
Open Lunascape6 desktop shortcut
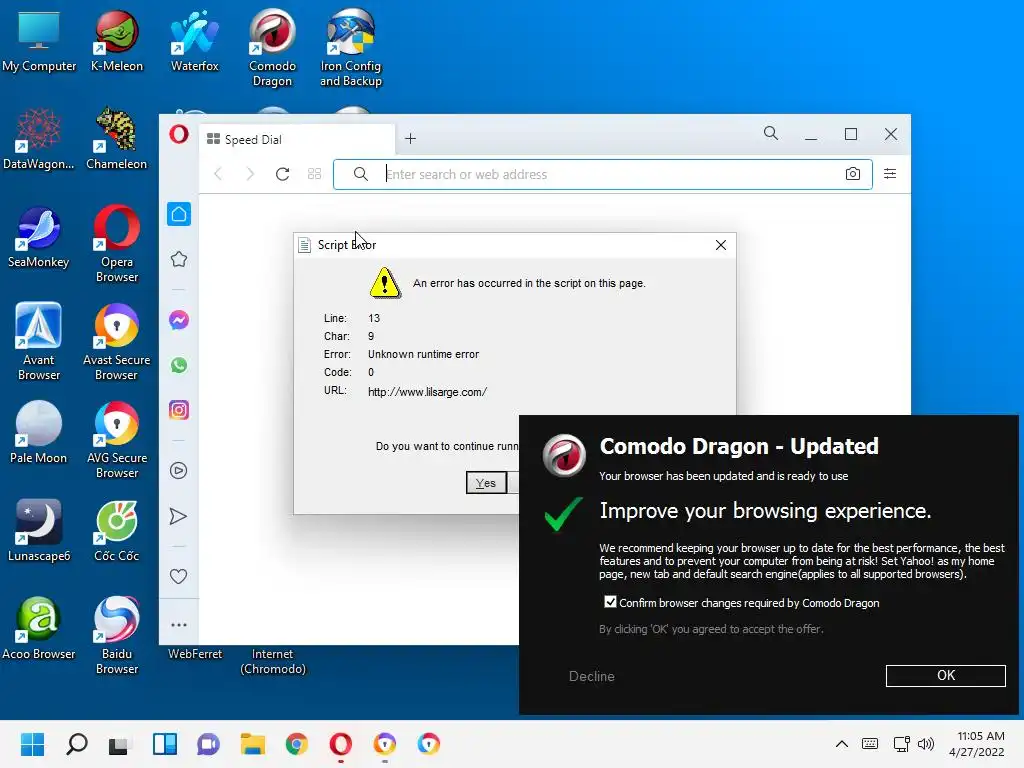(x=39, y=531)
